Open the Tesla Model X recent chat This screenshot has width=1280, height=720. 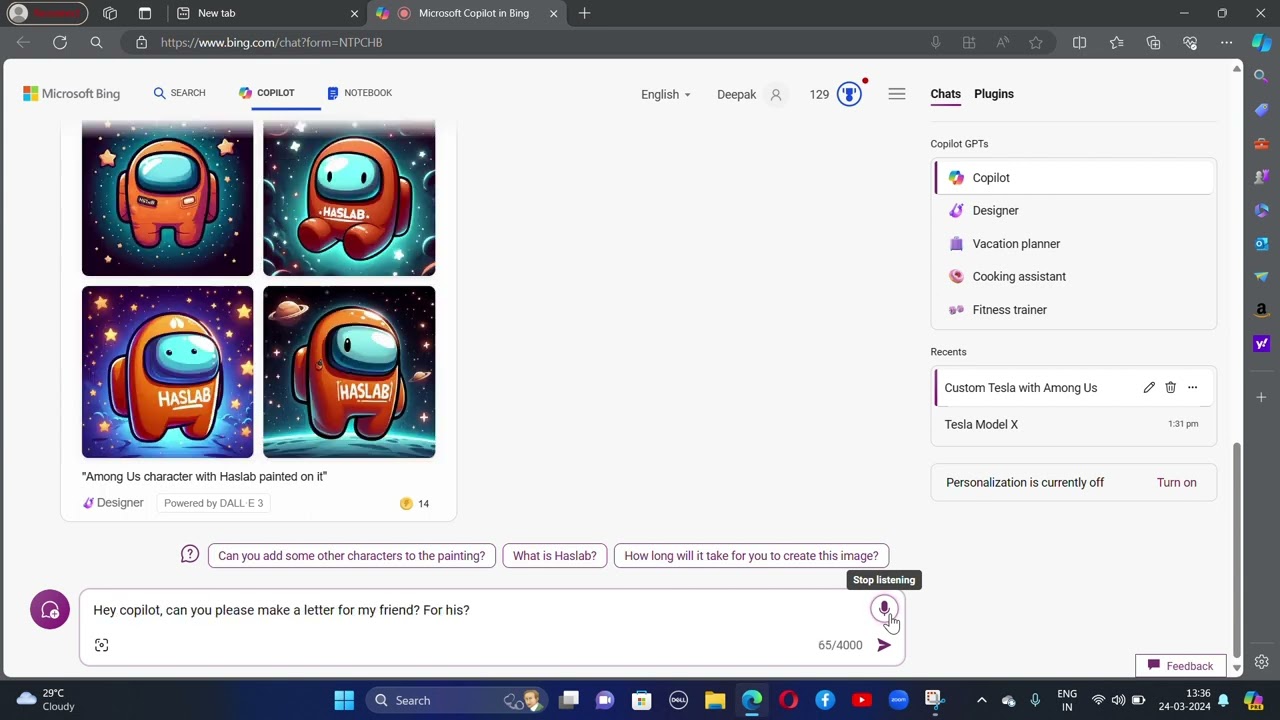point(1074,424)
